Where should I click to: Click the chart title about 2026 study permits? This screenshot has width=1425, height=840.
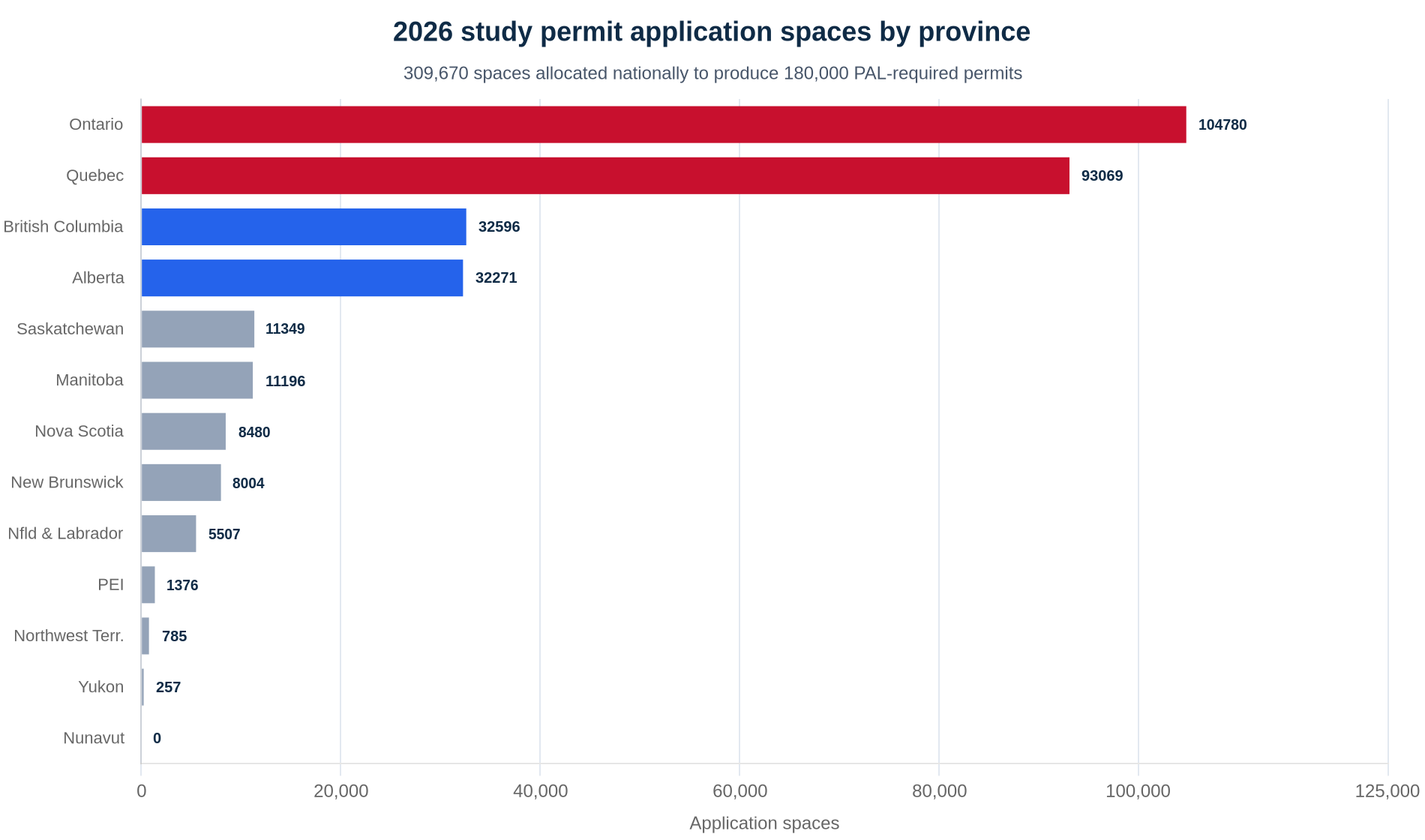click(x=712, y=32)
